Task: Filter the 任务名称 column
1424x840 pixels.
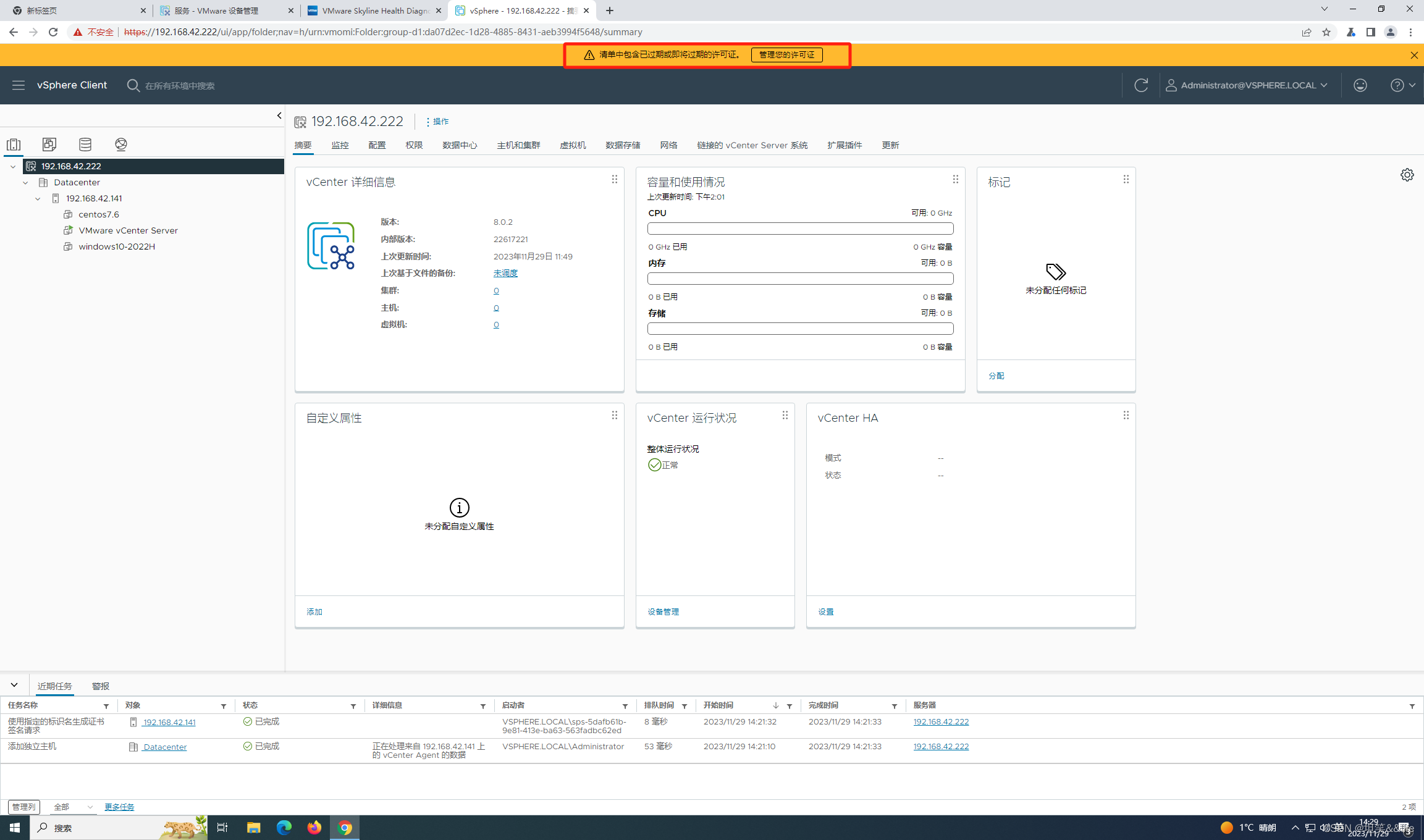Action: tap(106, 706)
